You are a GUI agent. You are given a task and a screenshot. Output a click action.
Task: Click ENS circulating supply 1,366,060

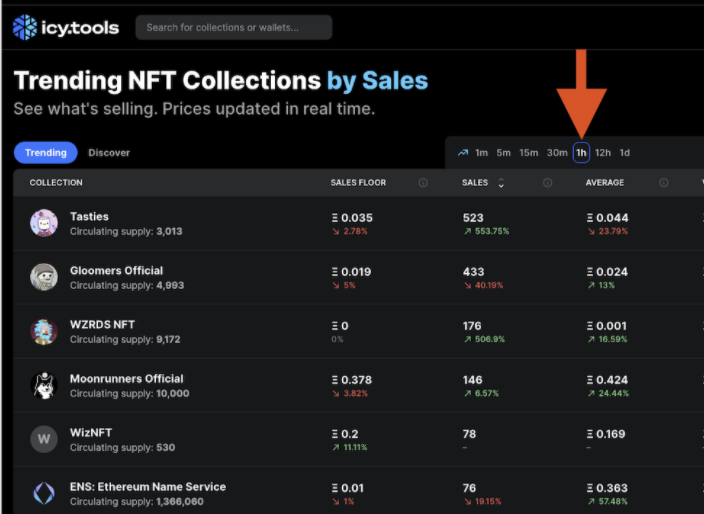click(136, 502)
